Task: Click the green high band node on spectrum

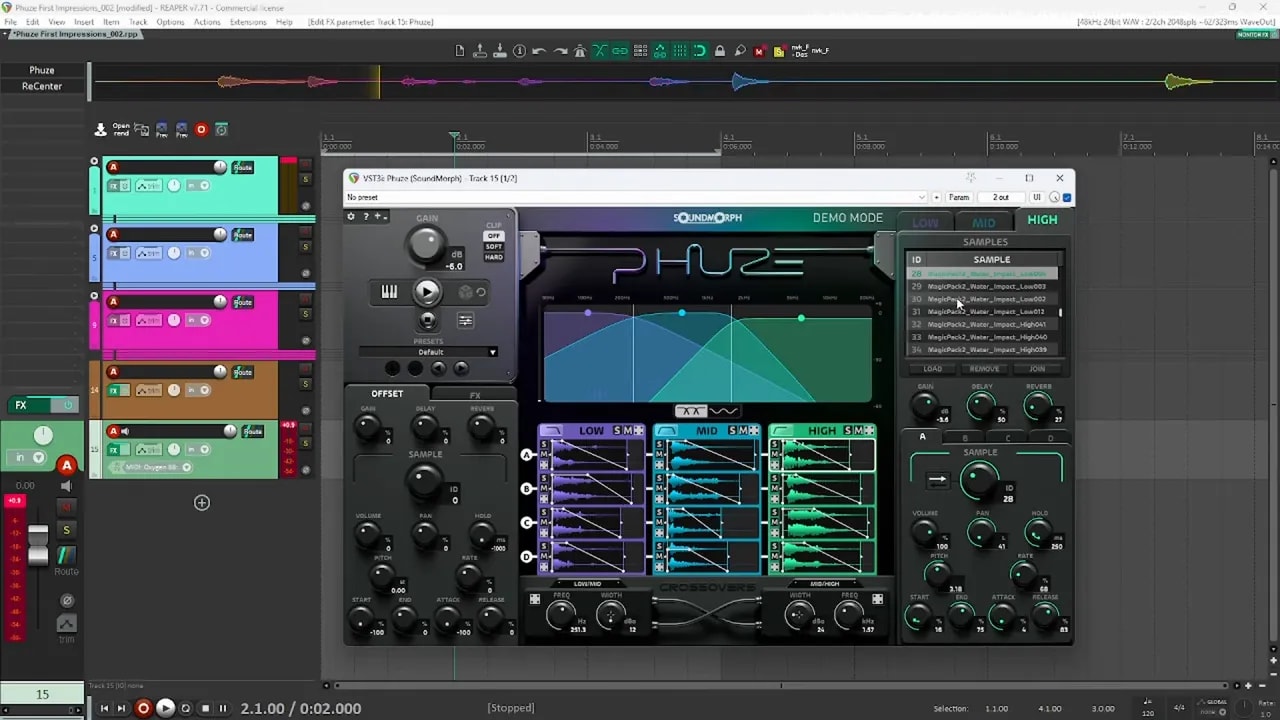Action: (x=801, y=318)
